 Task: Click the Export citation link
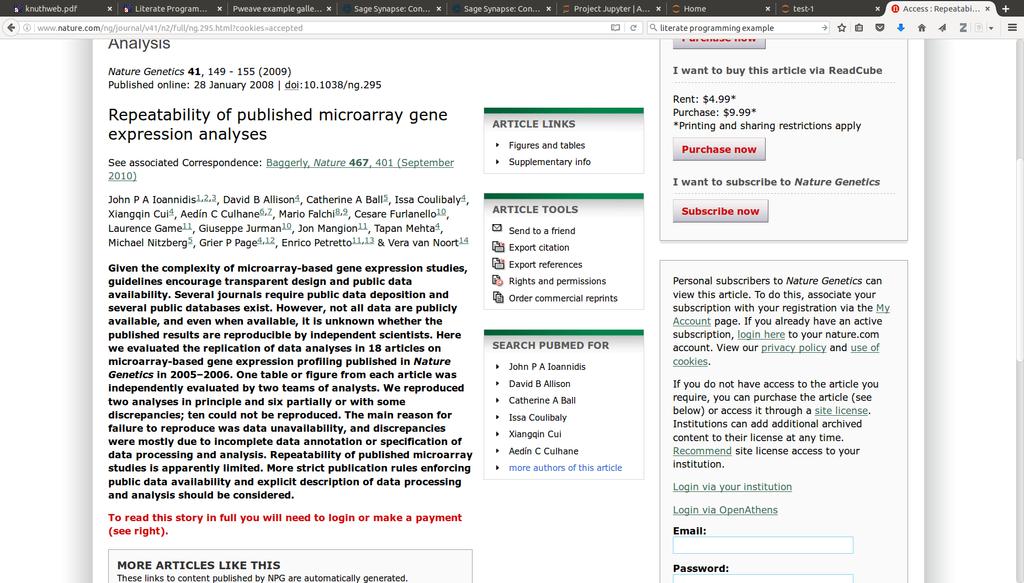point(539,247)
